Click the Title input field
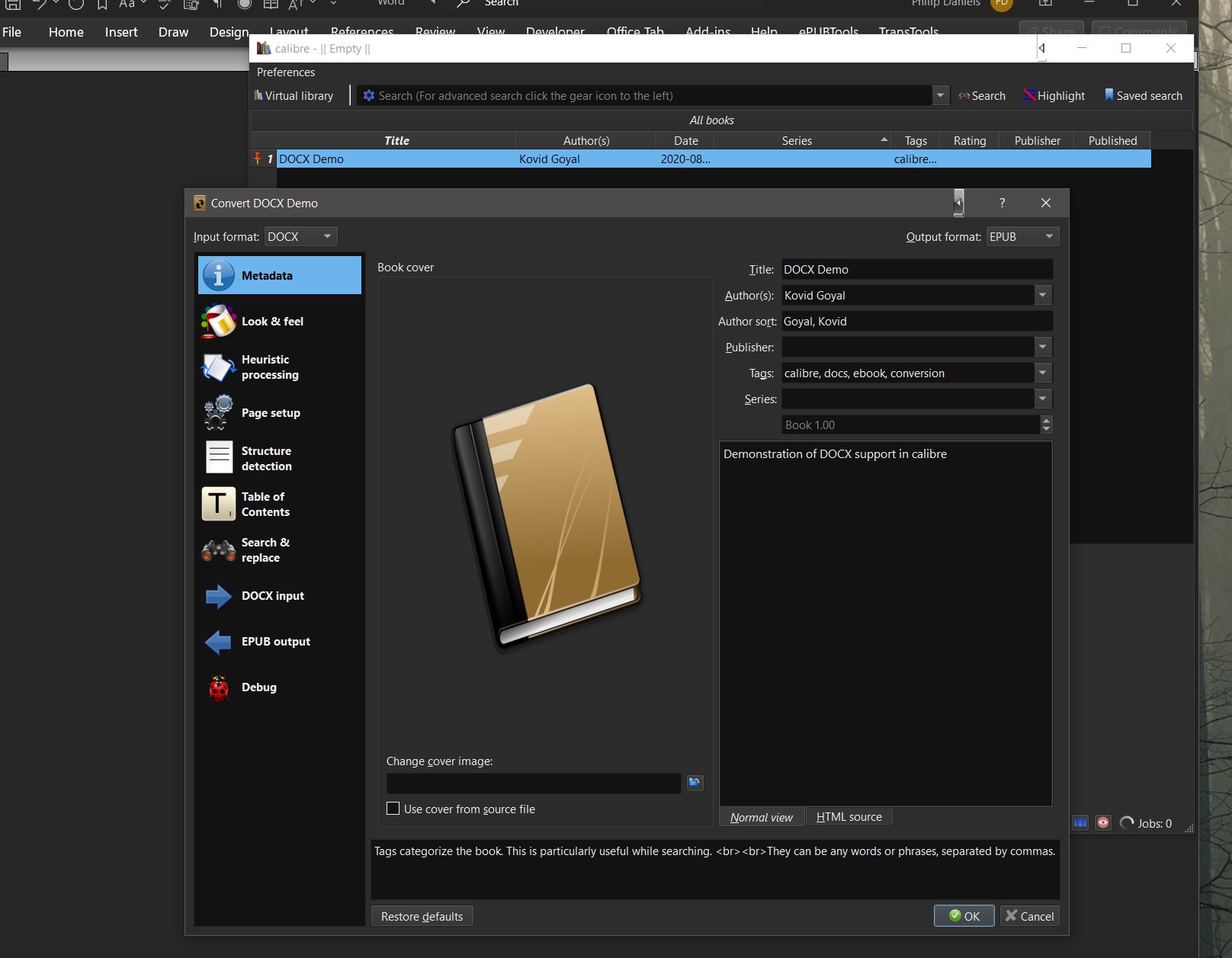This screenshot has width=1232, height=958. coord(917,269)
